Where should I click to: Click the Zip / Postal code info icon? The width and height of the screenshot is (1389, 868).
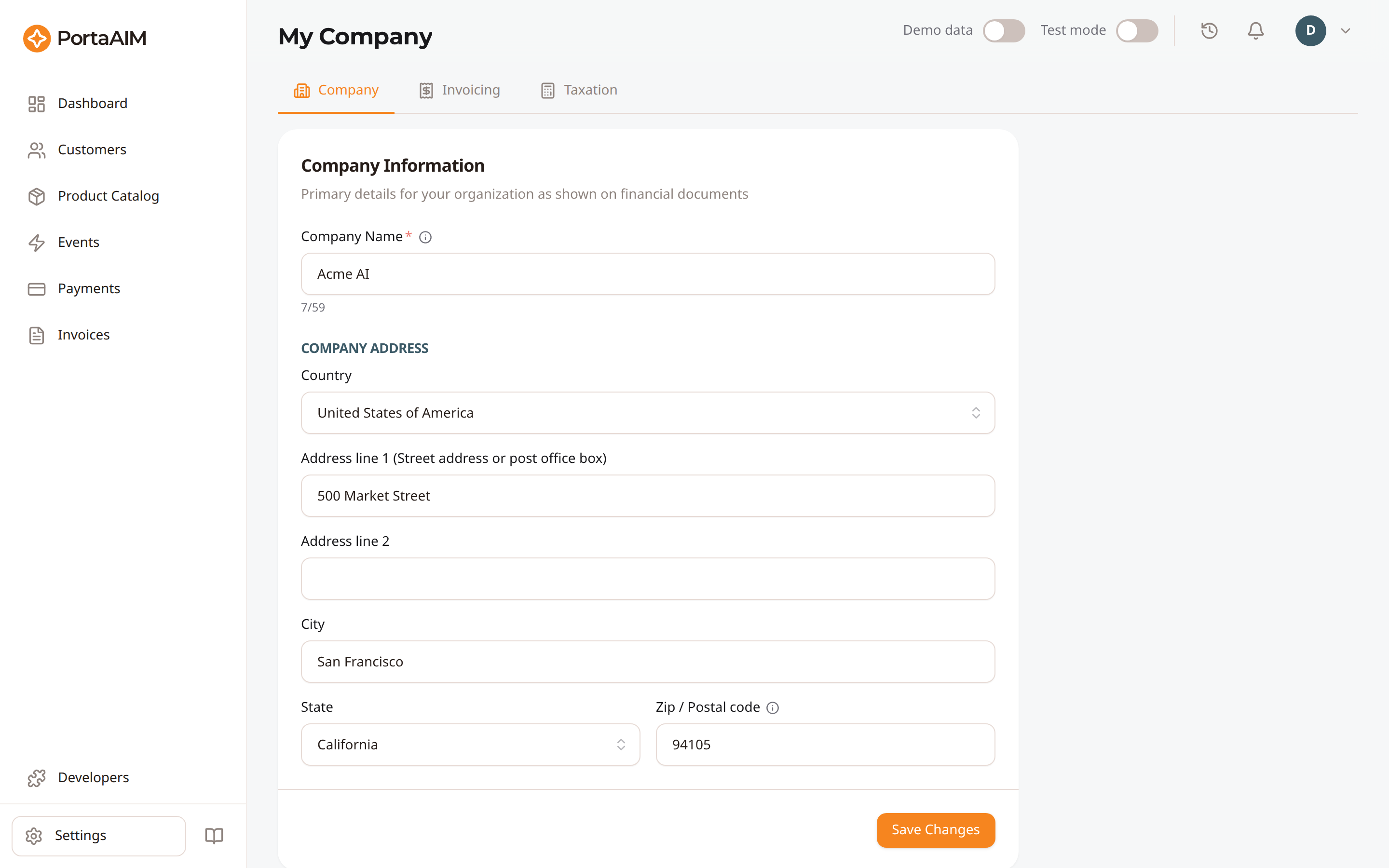coord(773,708)
